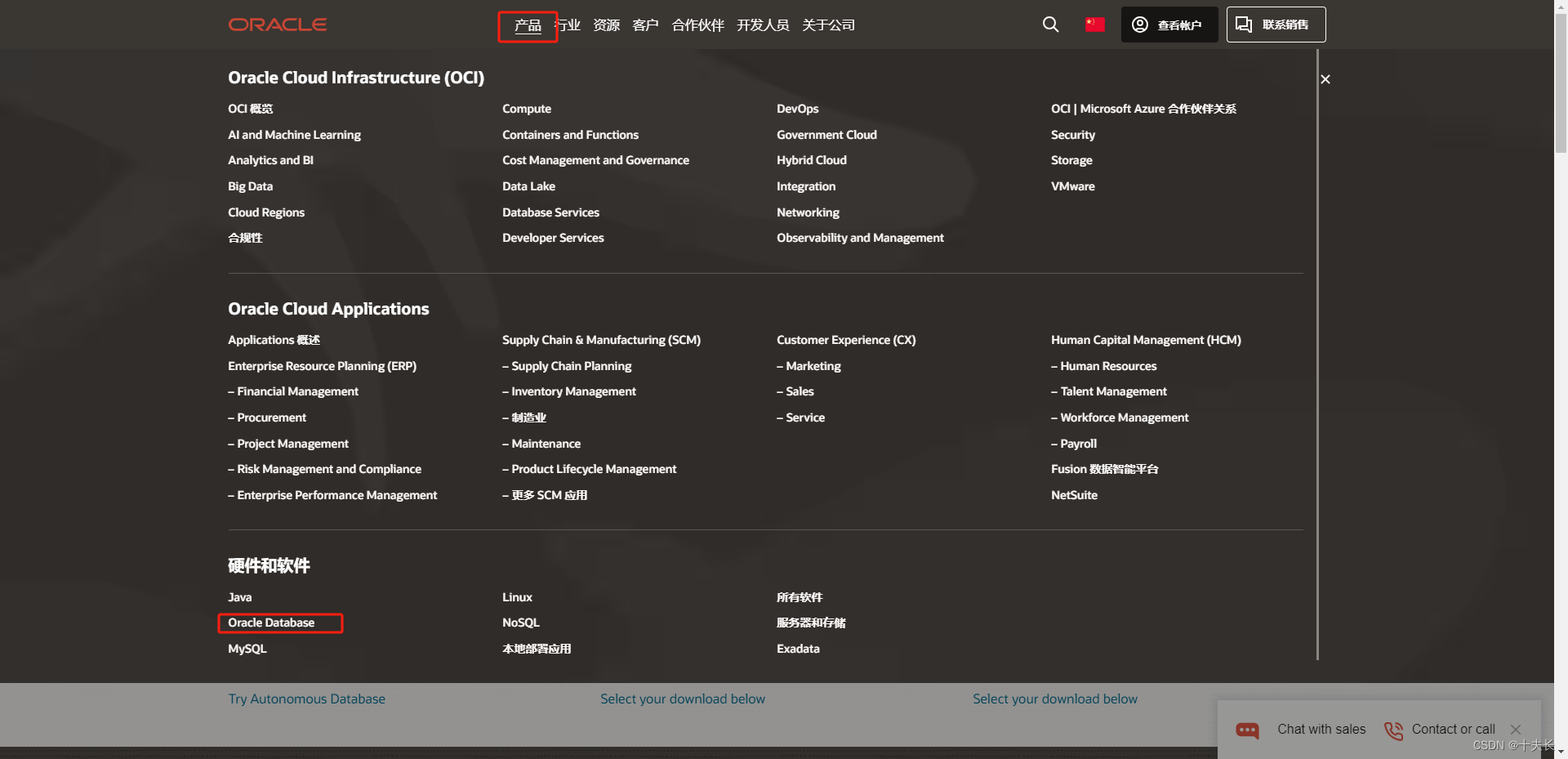Open the Java link
The height and width of the screenshot is (759, 1568).
(x=239, y=597)
